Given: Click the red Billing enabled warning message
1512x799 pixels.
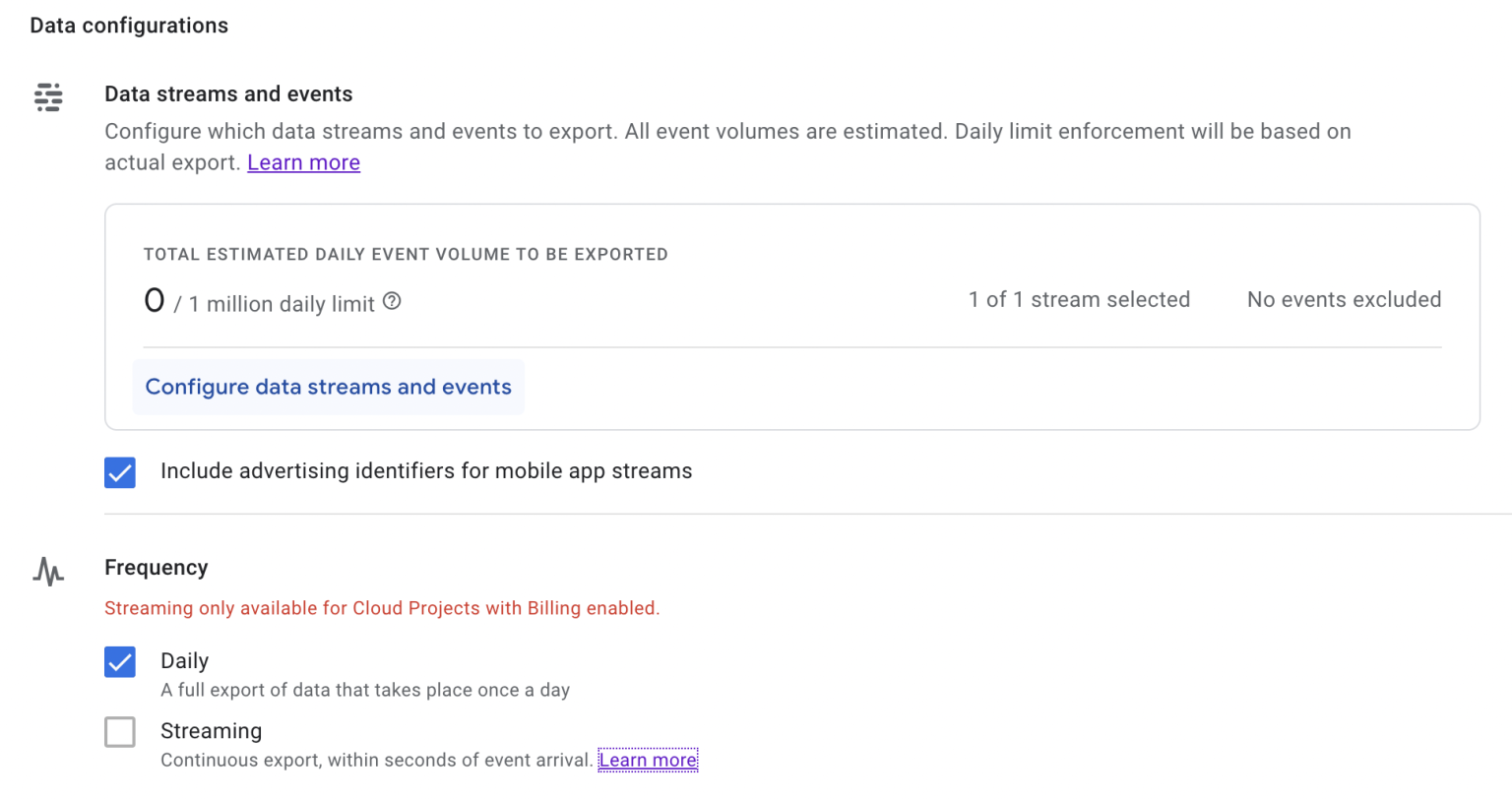Looking at the screenshot, I should pyautogui.click(x=382, y=608).
